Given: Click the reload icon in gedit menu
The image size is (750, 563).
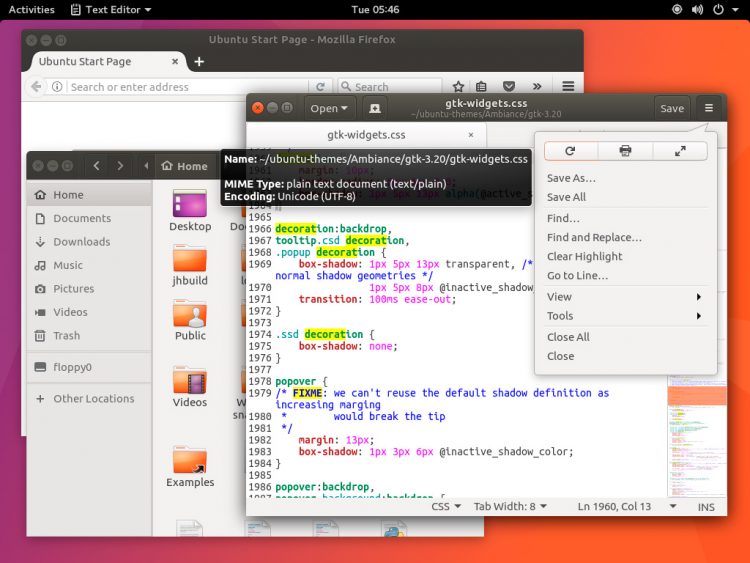Looking at the screenshot, I should 570,151.
